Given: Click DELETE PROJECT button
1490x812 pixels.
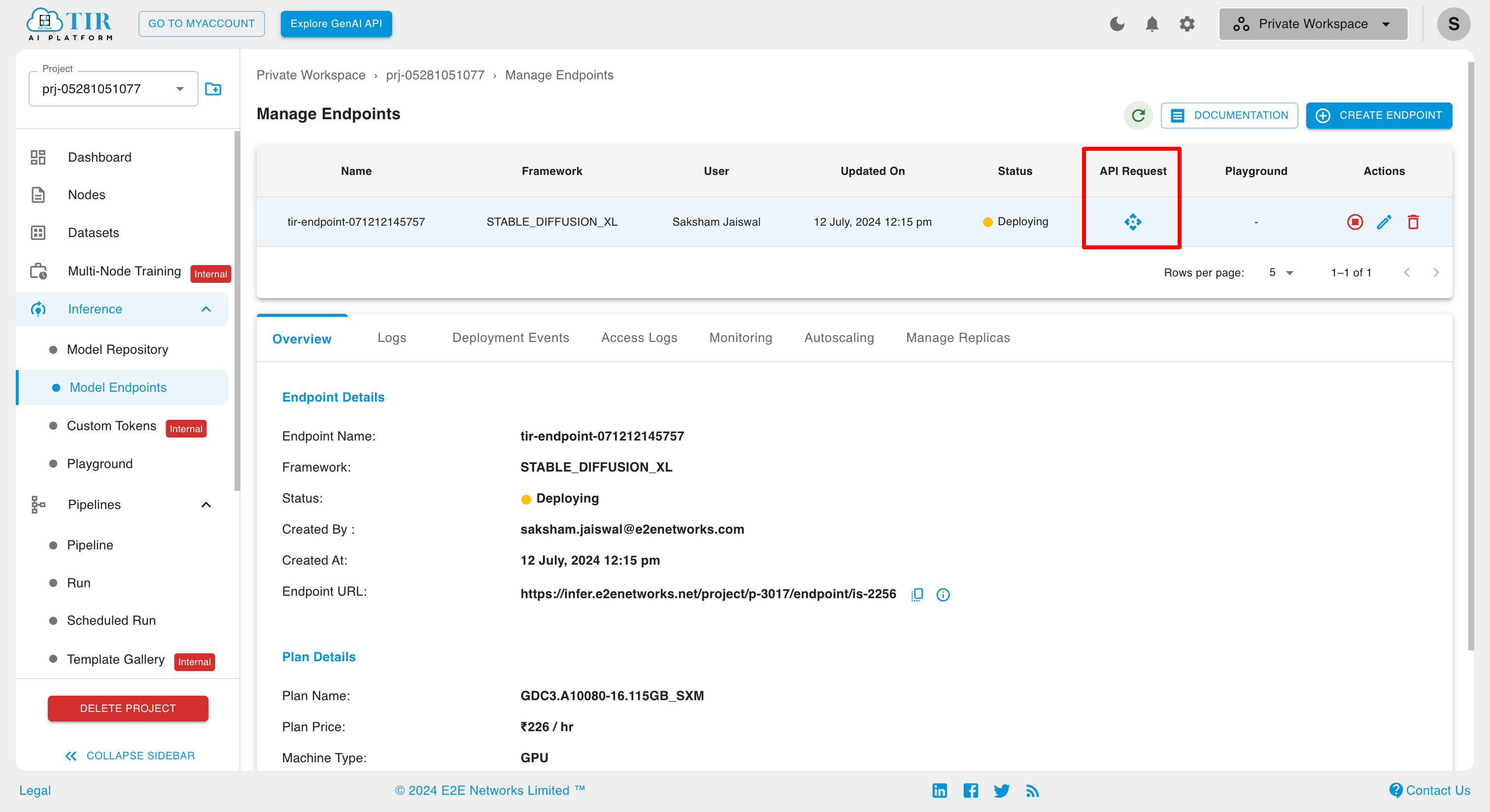Looking at the screenshot, I should pyautogui.click(x=128, y=708).
